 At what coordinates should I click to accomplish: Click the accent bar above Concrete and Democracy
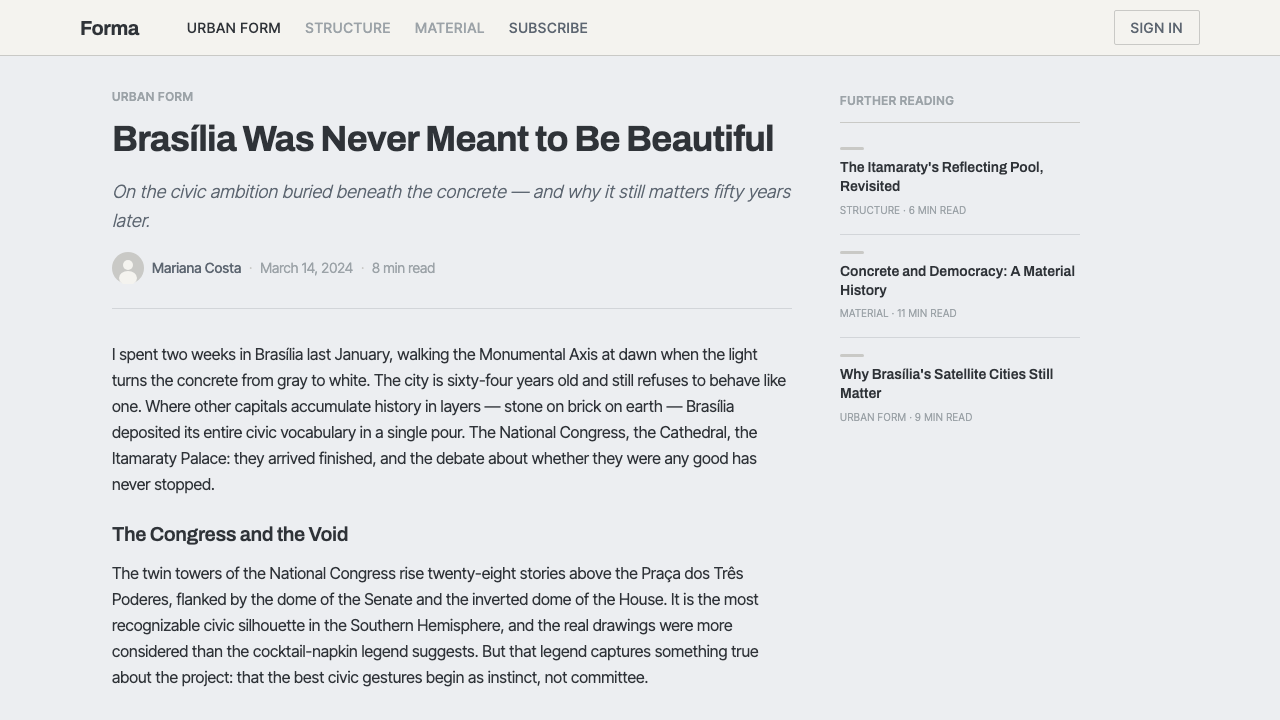(x=852, y=252)
